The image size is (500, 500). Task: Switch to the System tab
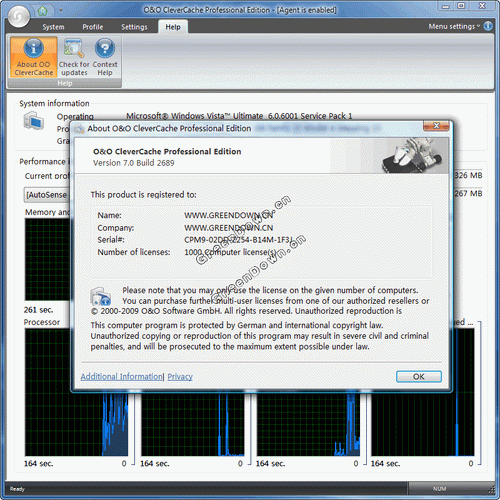click(53, 27)
